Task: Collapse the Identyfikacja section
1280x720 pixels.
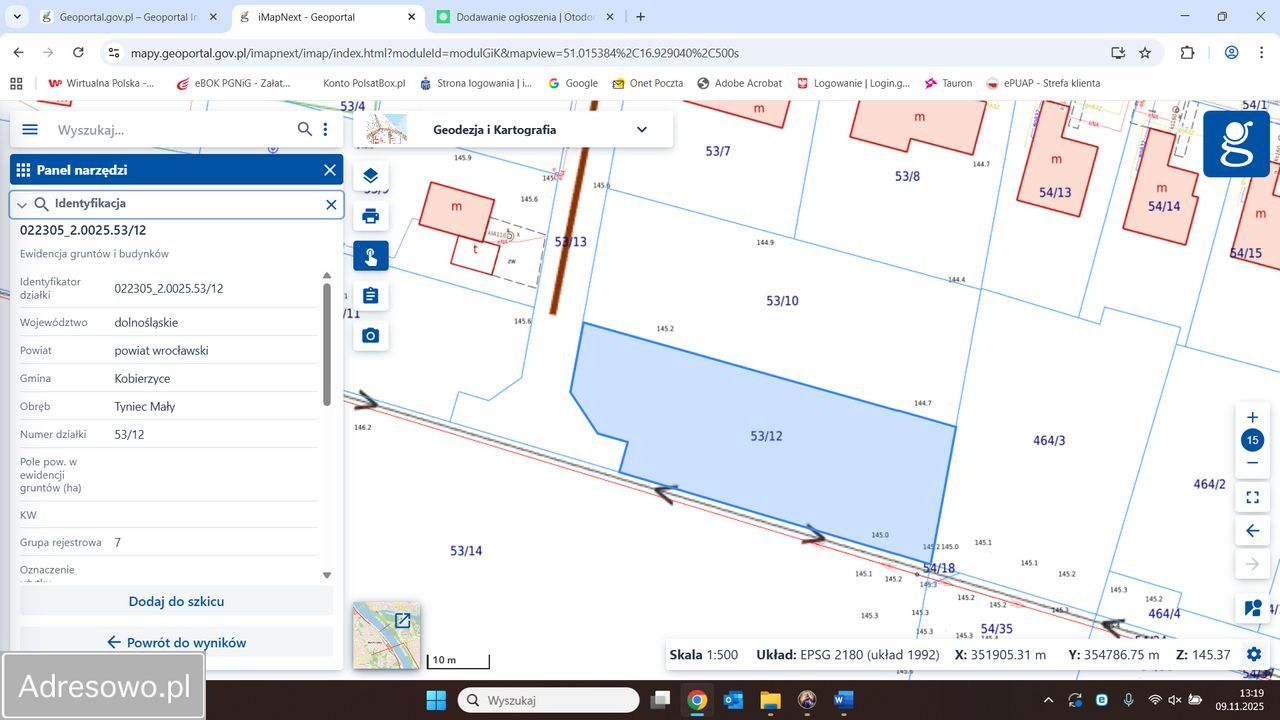Action: pyautogui.click(x=22, y=204)
